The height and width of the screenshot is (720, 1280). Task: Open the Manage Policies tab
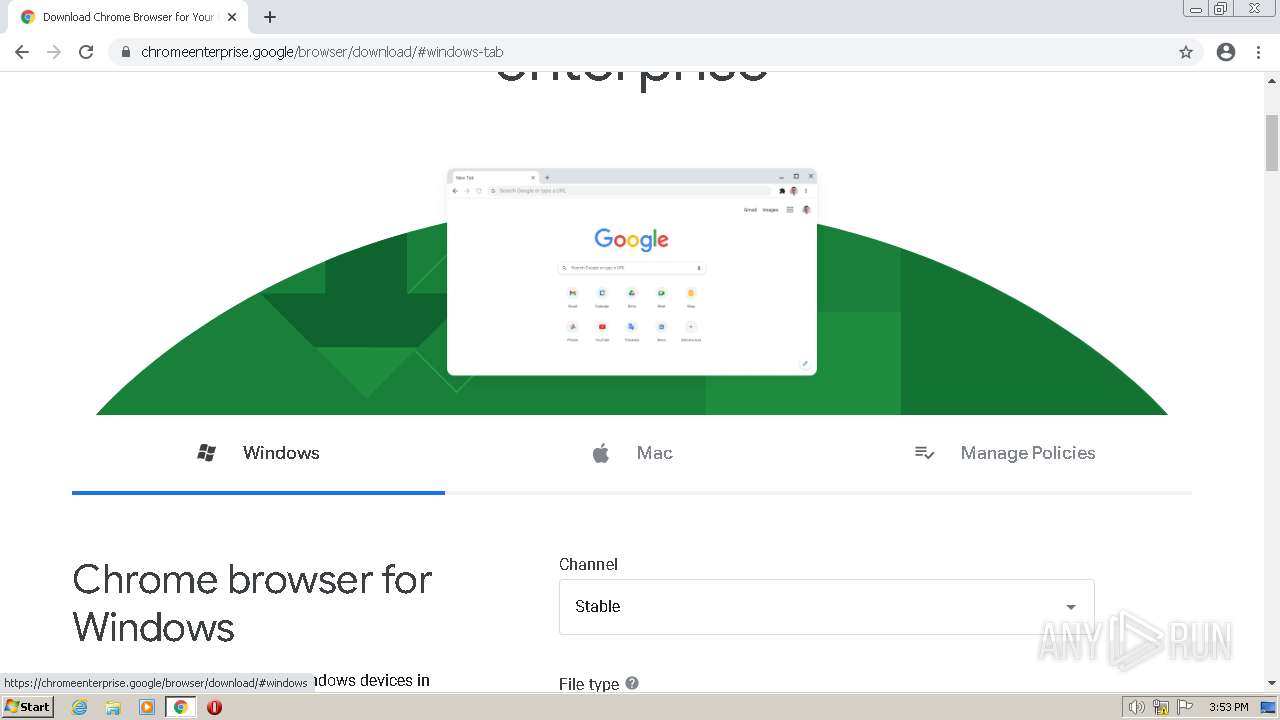coord(1005,453)
